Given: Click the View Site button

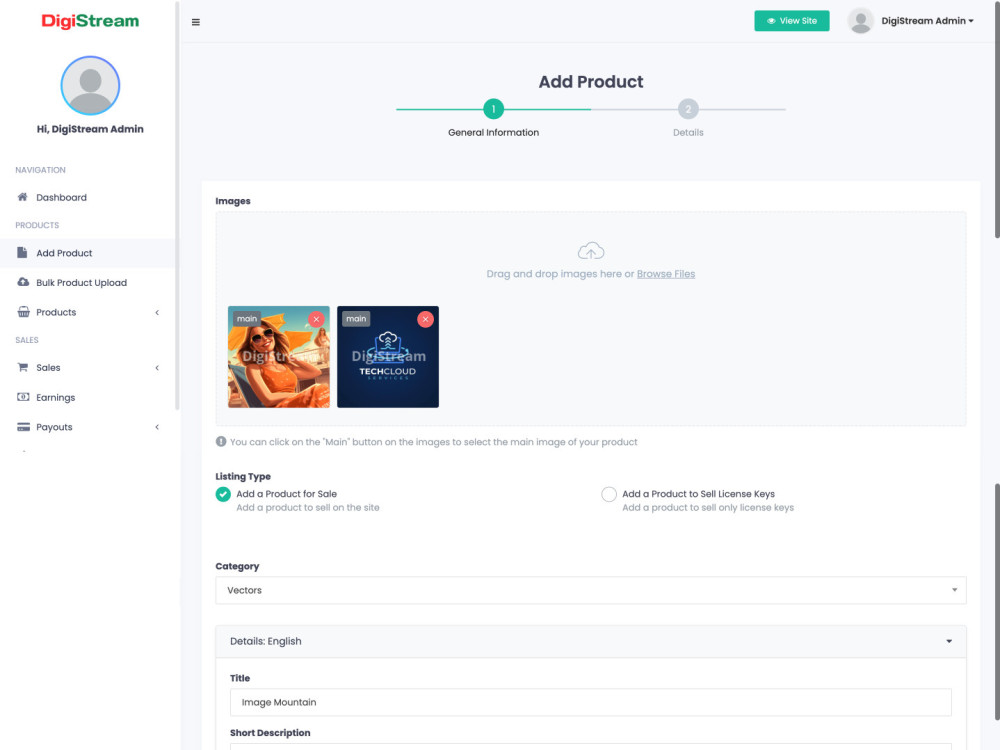Looking at the screenshot, I should [791, 21].
